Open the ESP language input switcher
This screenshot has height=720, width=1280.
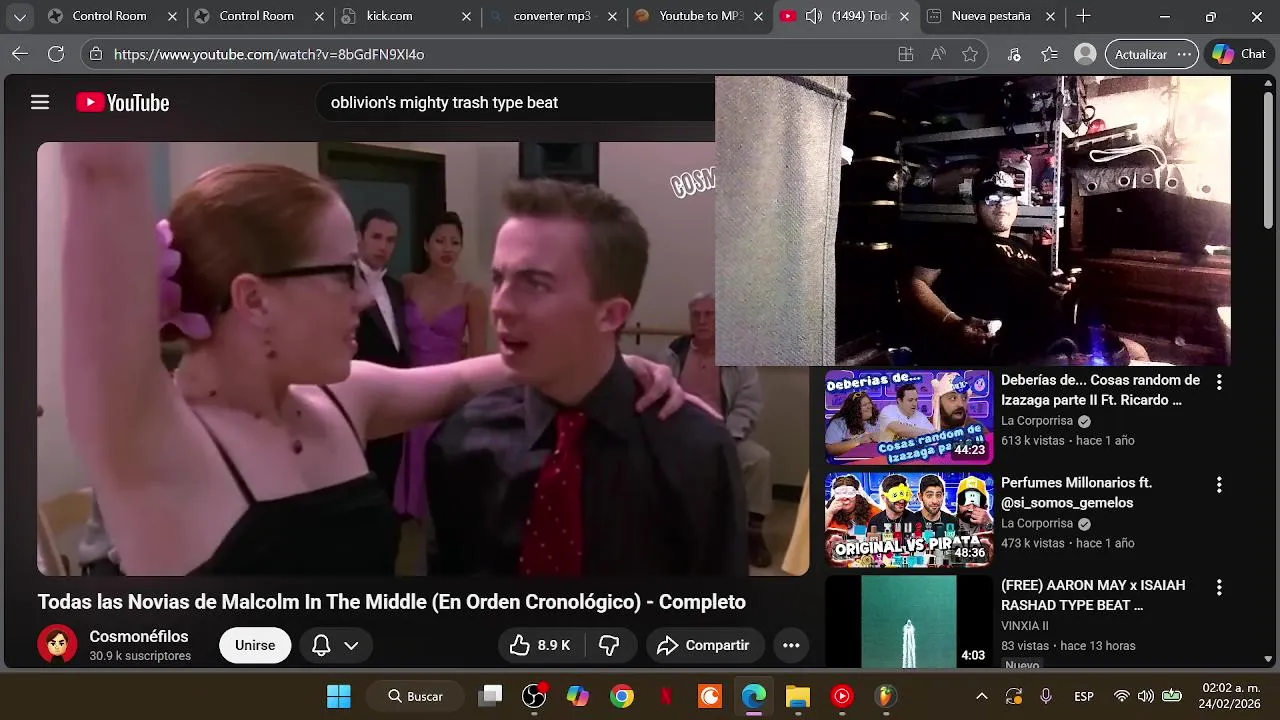click(1084, 696)
